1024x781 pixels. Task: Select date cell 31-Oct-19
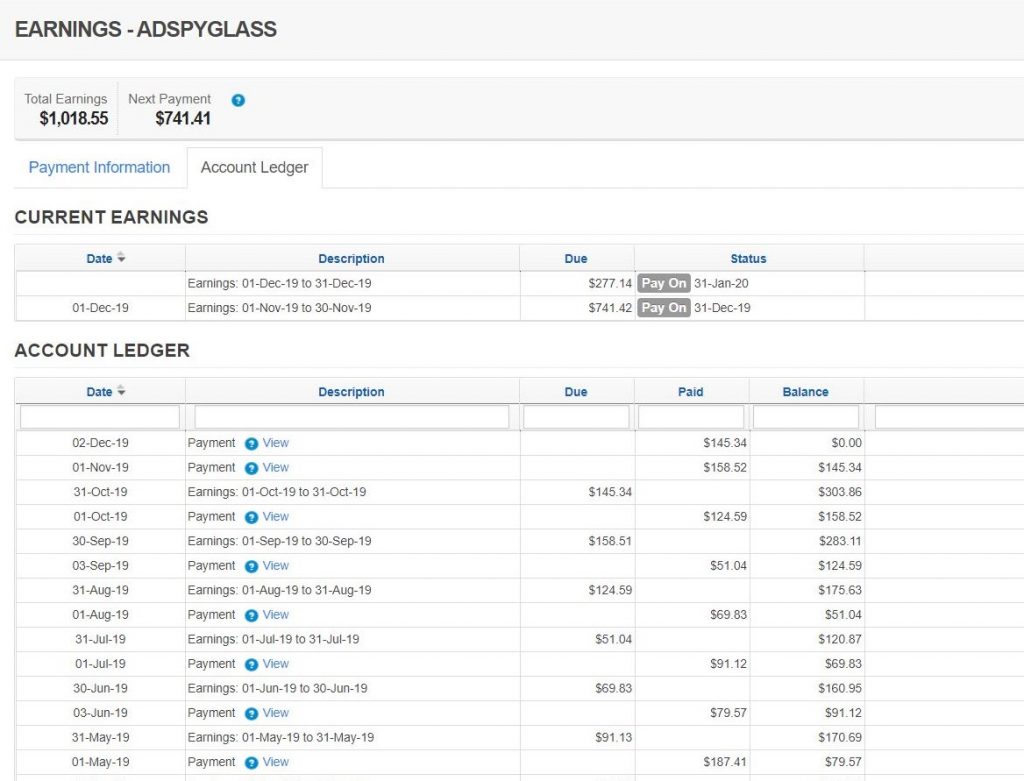[101, 492]
